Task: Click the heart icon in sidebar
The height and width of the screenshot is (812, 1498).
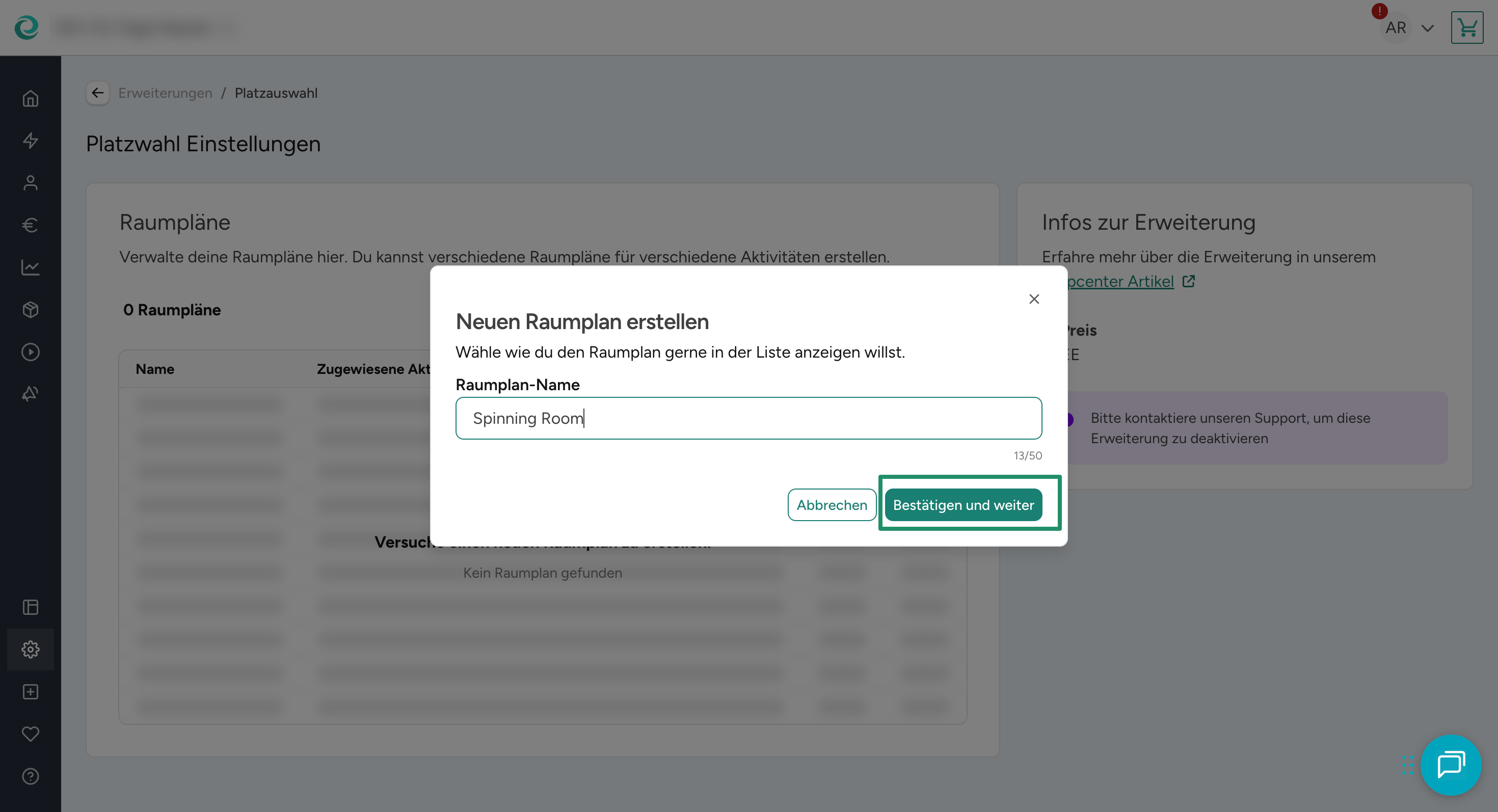Action: (30, 734)
